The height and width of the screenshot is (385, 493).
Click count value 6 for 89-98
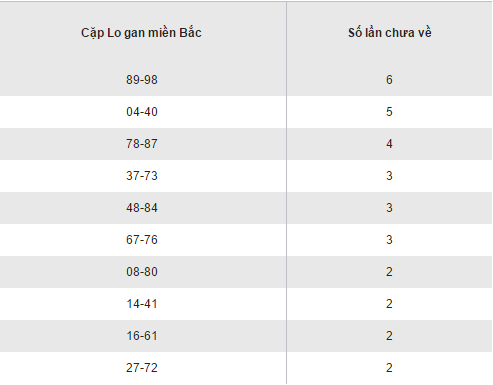(x=389, y=80)
